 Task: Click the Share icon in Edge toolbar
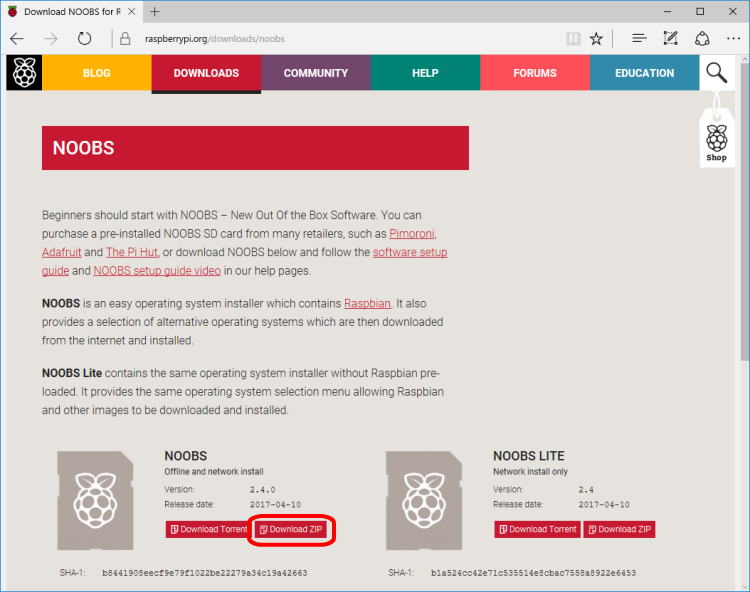pyautogui.click(x=702, y=39)
